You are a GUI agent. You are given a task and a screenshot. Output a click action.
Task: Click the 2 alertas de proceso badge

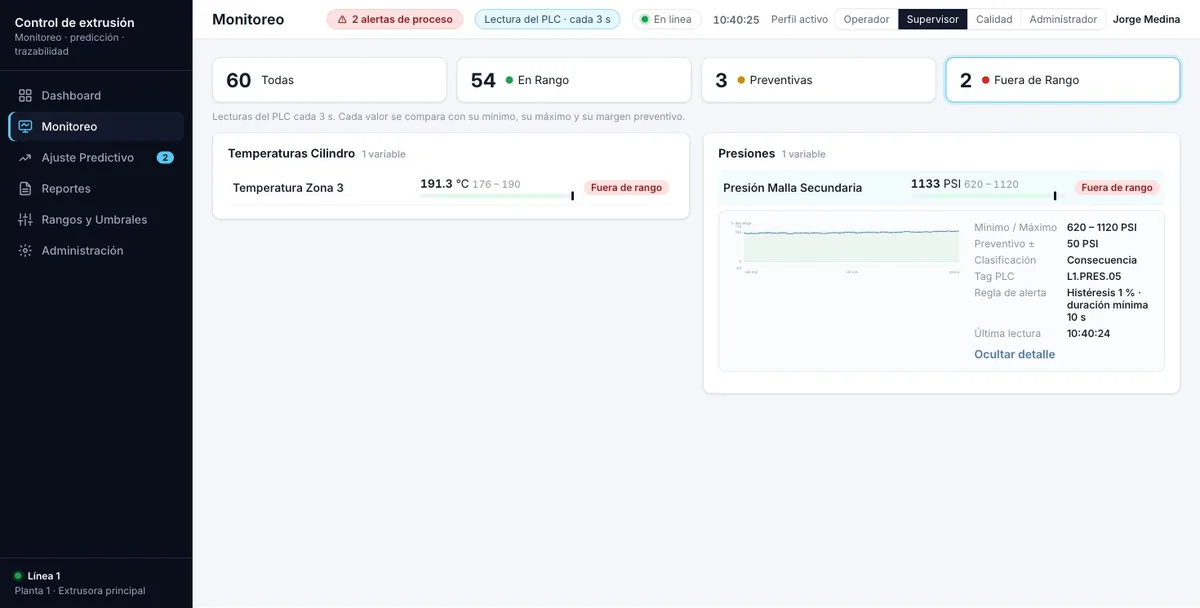(395, 19)
